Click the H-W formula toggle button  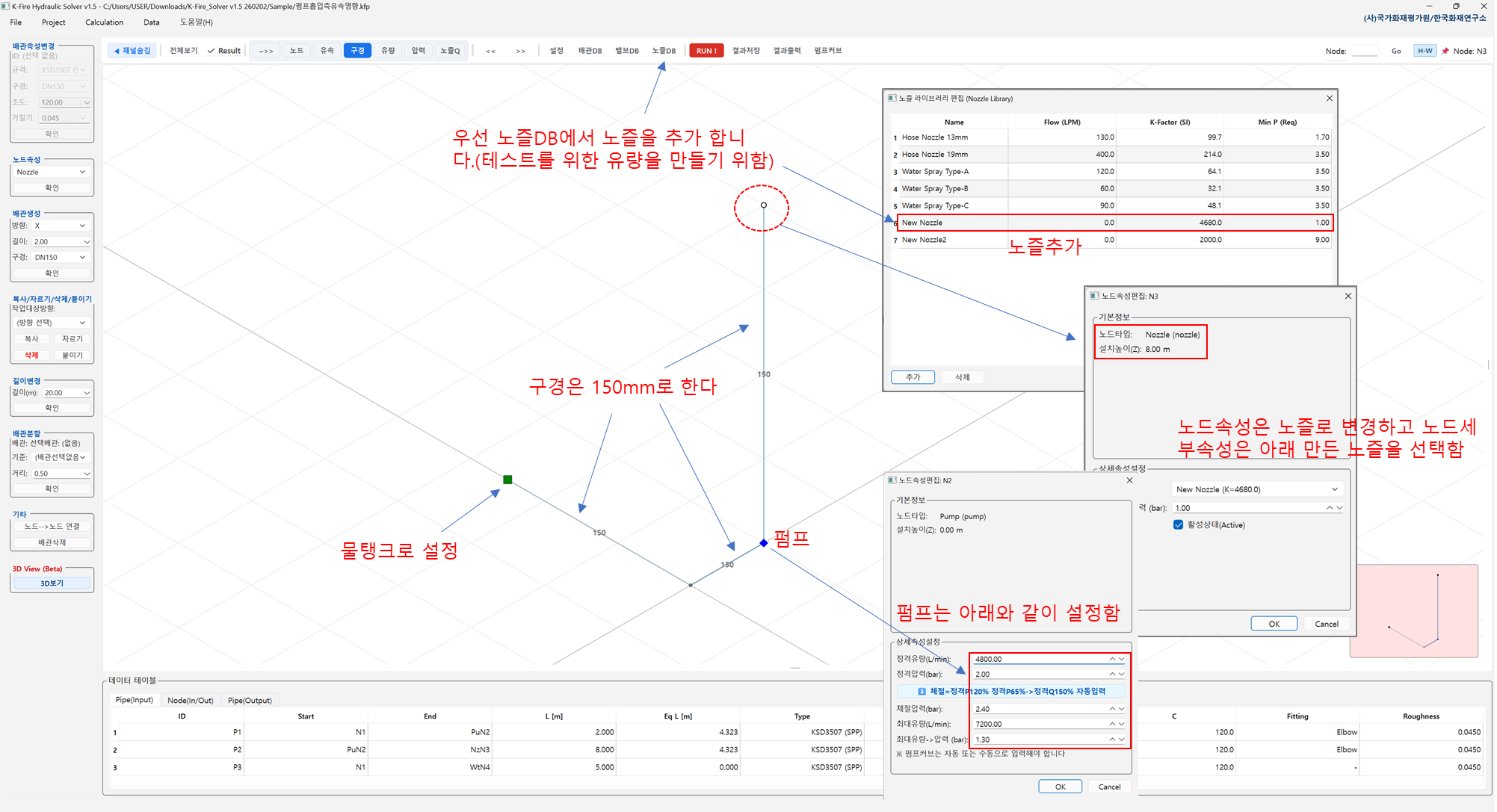(1425, 51)
